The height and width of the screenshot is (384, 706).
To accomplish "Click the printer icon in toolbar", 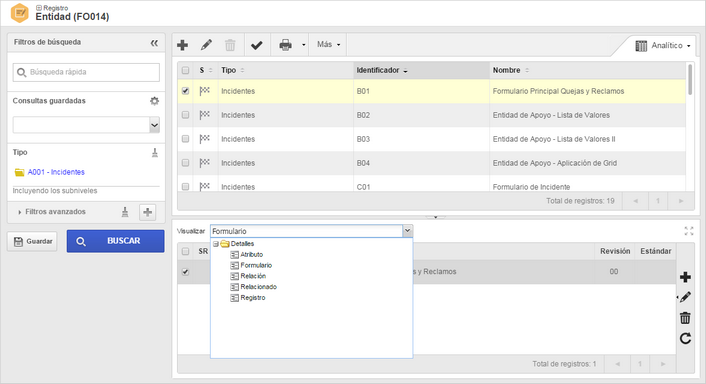I will [285, 45].
